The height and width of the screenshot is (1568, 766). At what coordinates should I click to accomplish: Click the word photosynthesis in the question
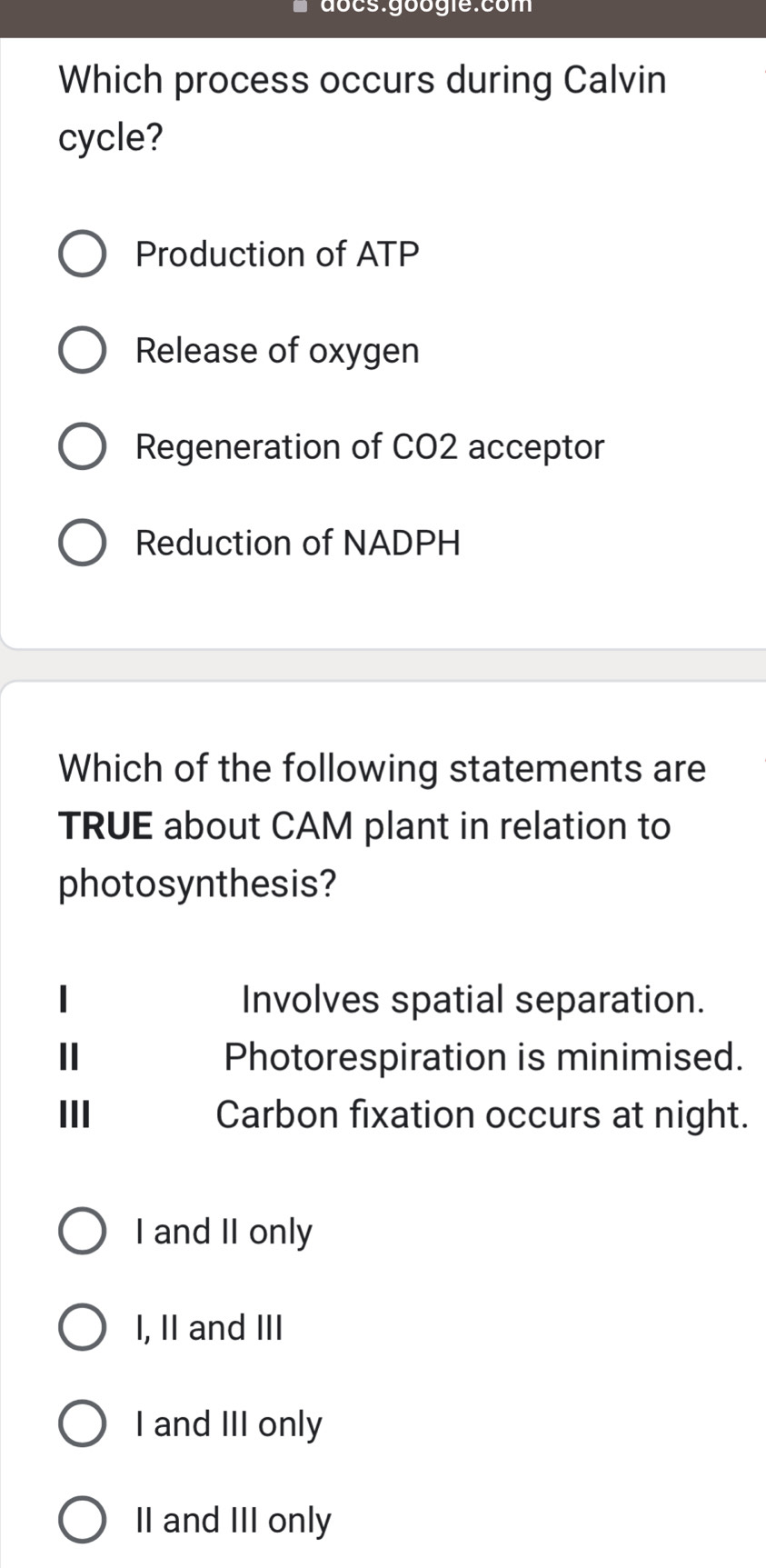pos(195,882)
